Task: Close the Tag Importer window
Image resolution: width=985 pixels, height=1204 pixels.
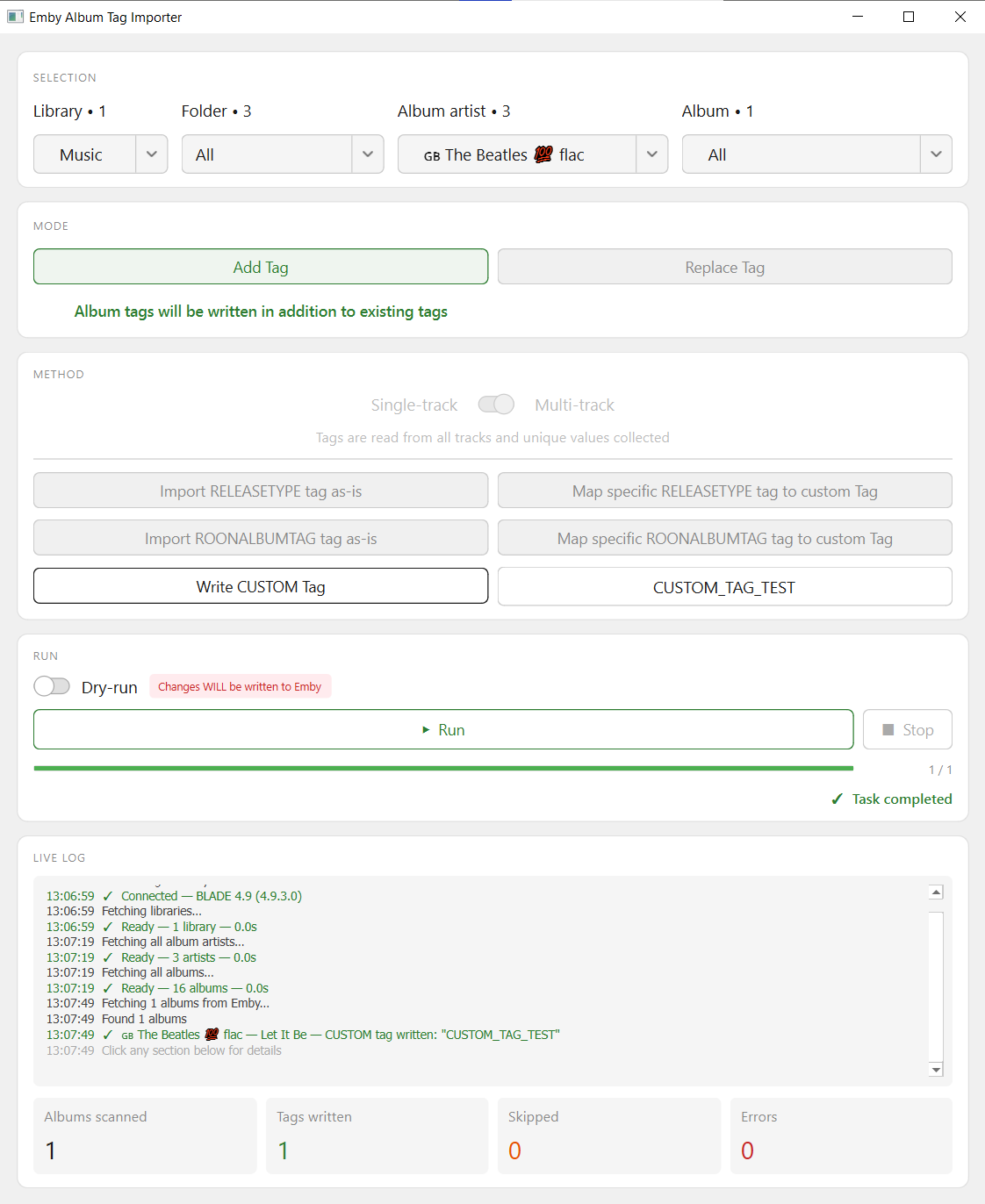Action: pos(960,17)
